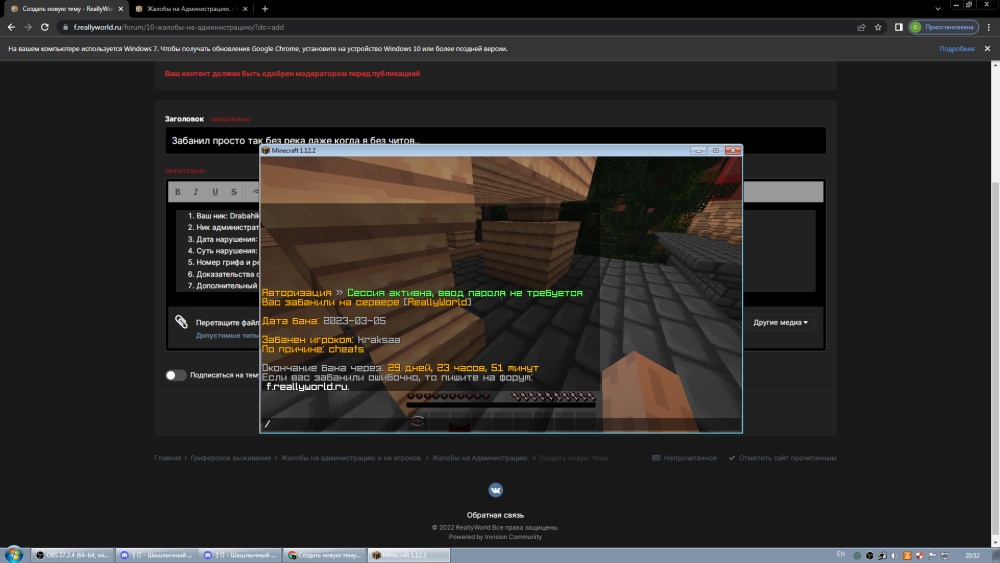1000x563 pixels.
Task: Toggle the 'Подписаться на тему' switch
Action: pyautogui.click(x=175, y=375)
